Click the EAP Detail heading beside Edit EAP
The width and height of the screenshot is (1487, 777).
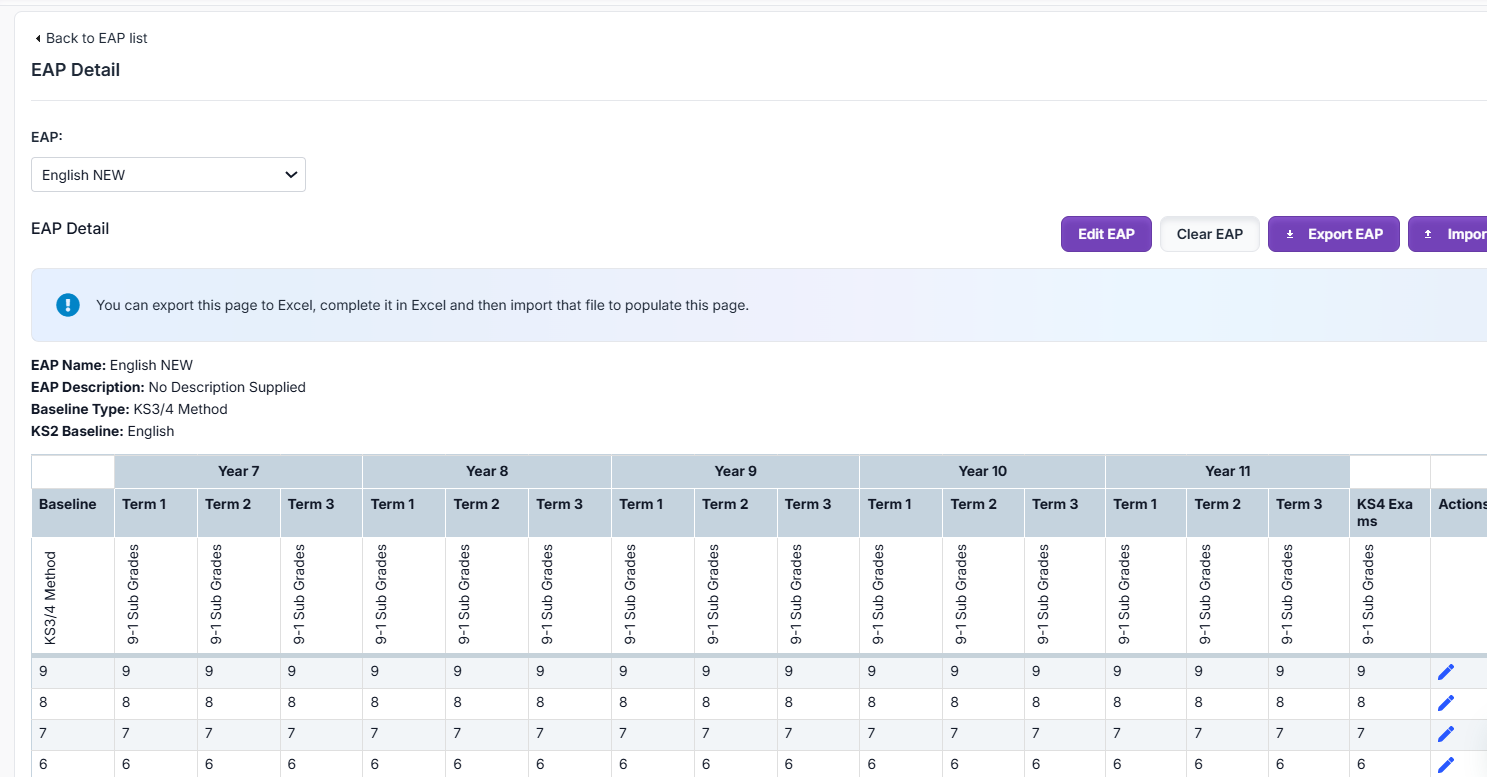pyautogui.click(x=70, y=228)
